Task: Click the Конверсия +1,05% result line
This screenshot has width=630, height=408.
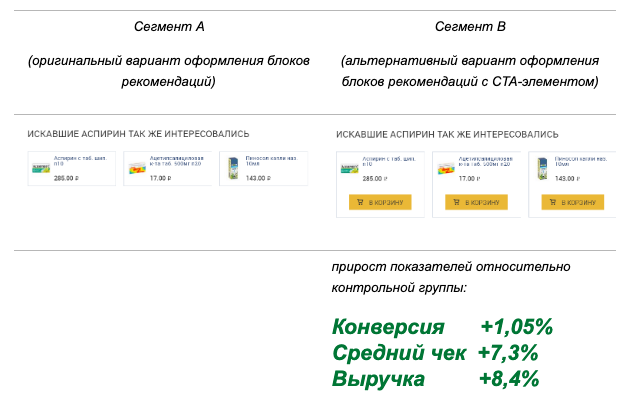Action: coord(441,327)
